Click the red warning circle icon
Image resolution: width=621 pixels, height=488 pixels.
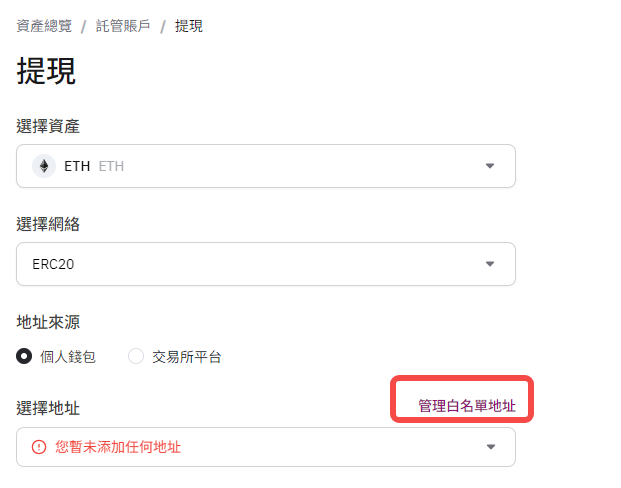pos(39,447)
